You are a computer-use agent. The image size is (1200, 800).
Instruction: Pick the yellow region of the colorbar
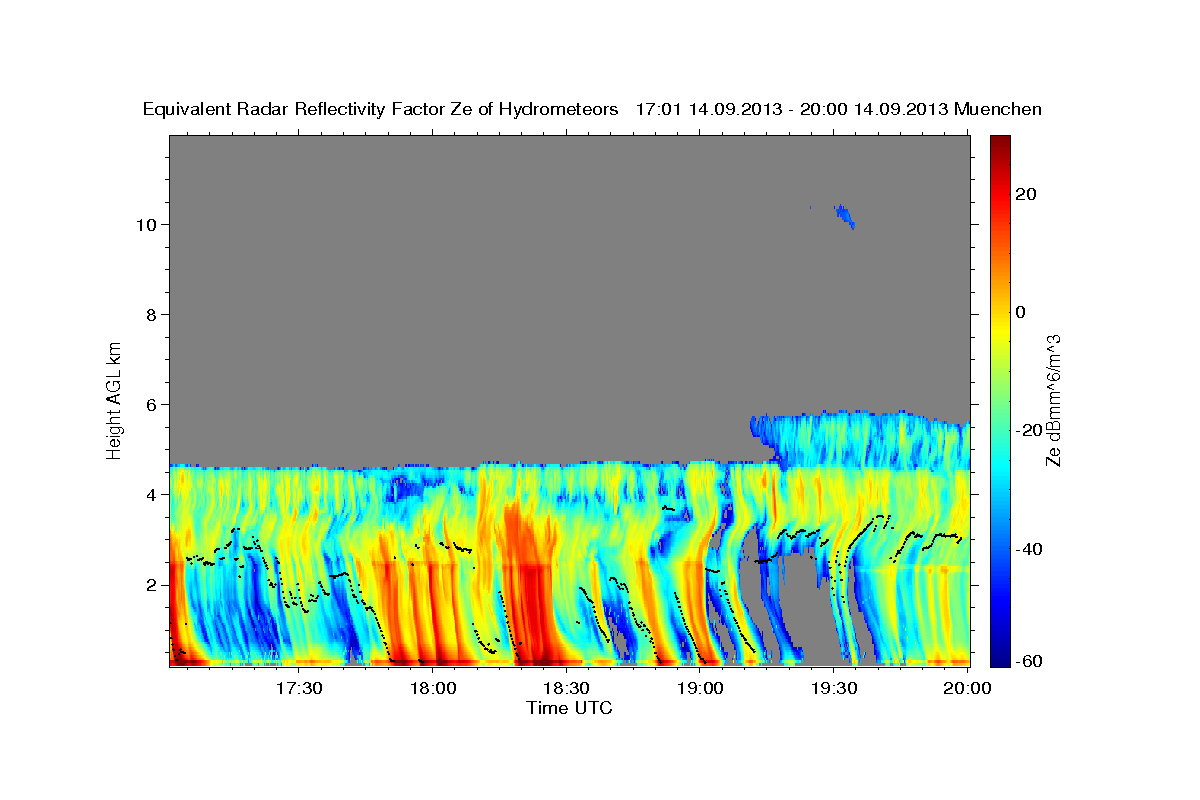click(999, 330)
